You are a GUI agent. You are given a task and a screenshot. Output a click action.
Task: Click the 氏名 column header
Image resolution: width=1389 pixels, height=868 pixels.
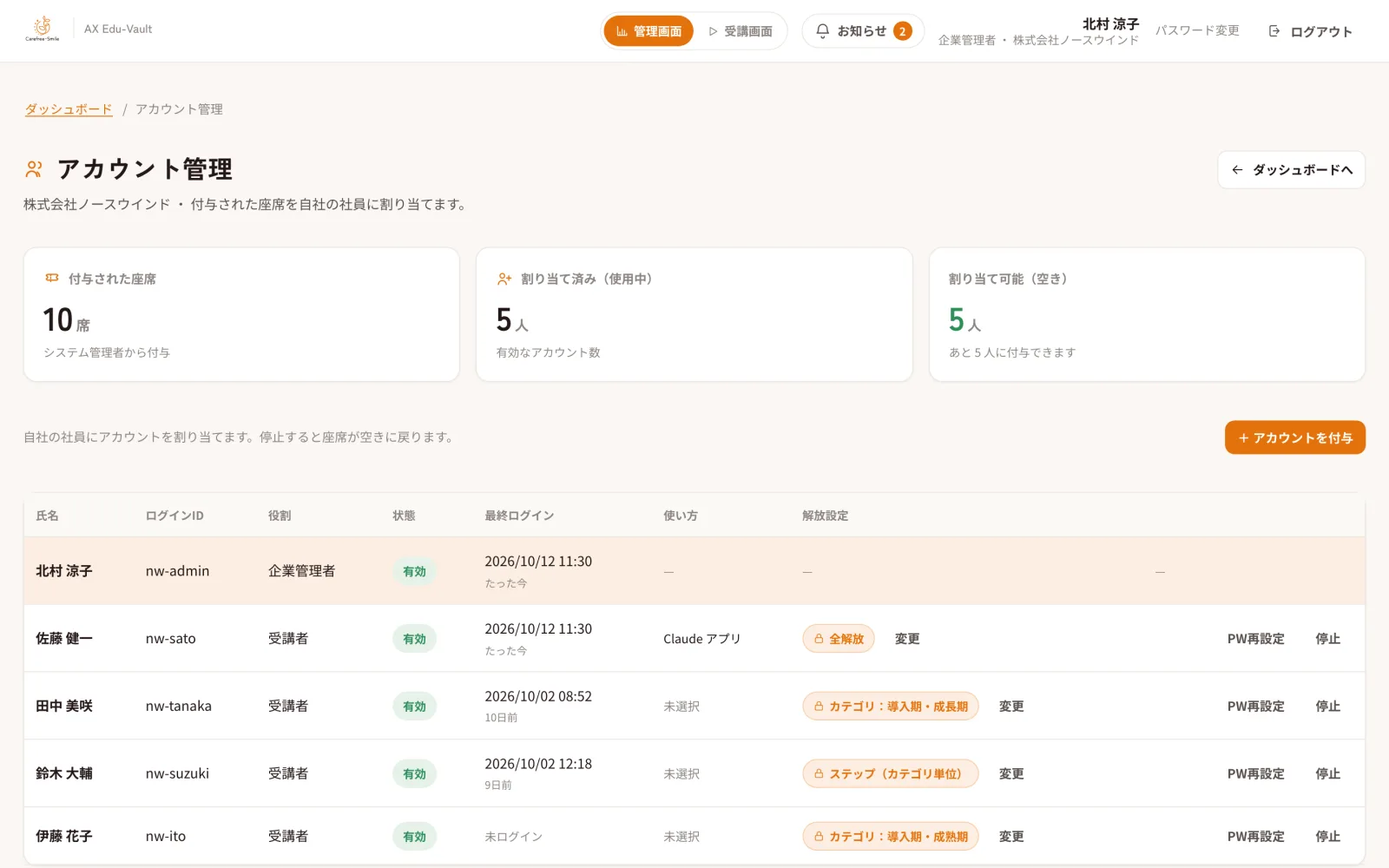pyautogui.click(x=47, y=516)
